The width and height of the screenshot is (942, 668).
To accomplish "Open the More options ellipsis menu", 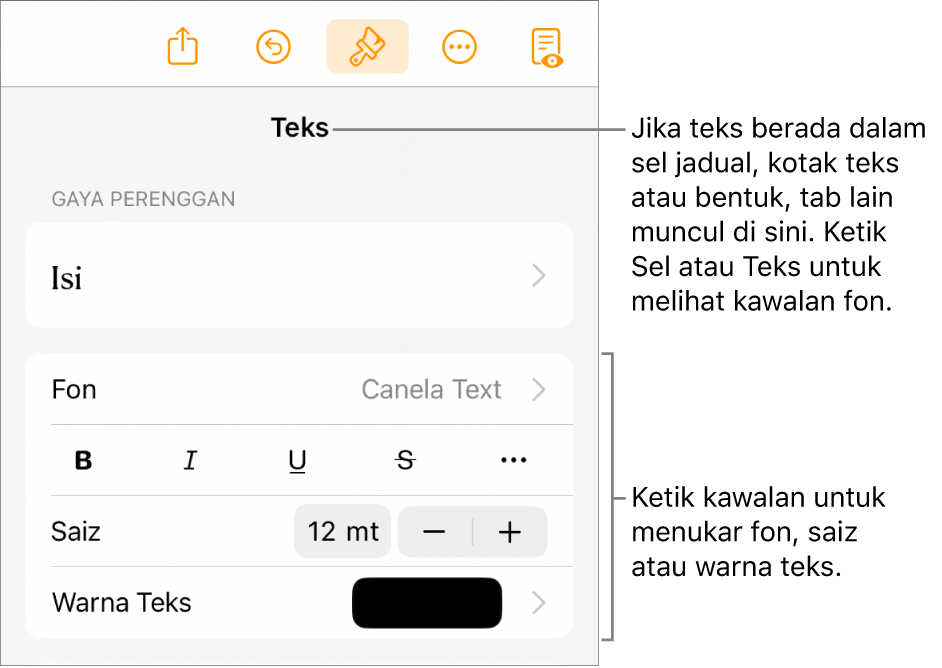I will [x=459, y=47].
